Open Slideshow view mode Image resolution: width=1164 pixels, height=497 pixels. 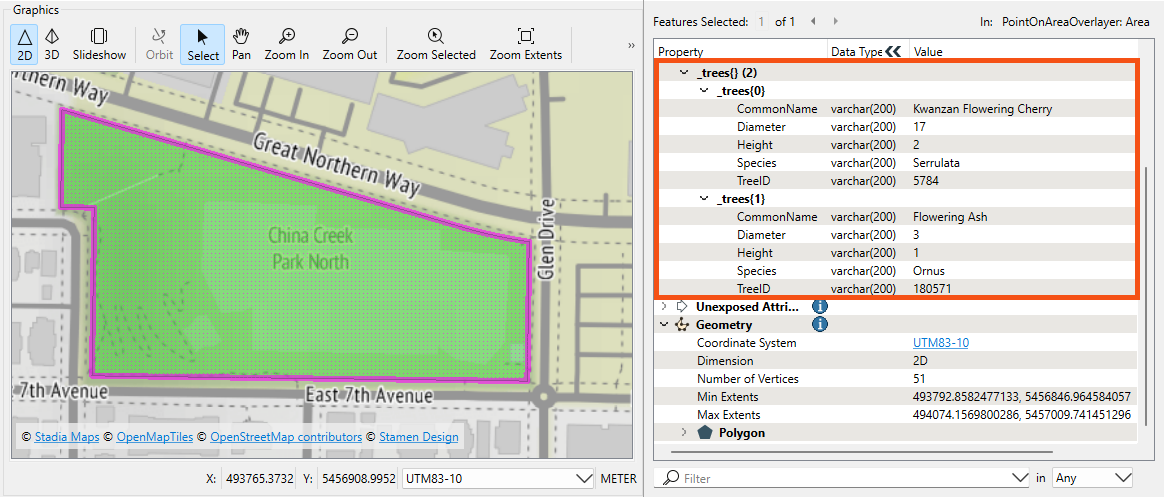click(99, 44)
